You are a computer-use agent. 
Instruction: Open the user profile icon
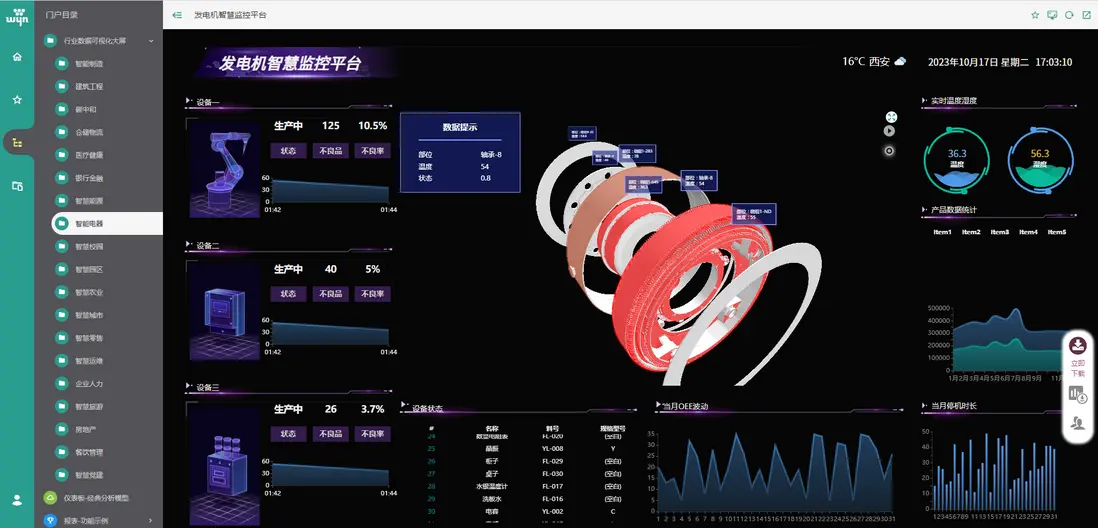(17, 500)
